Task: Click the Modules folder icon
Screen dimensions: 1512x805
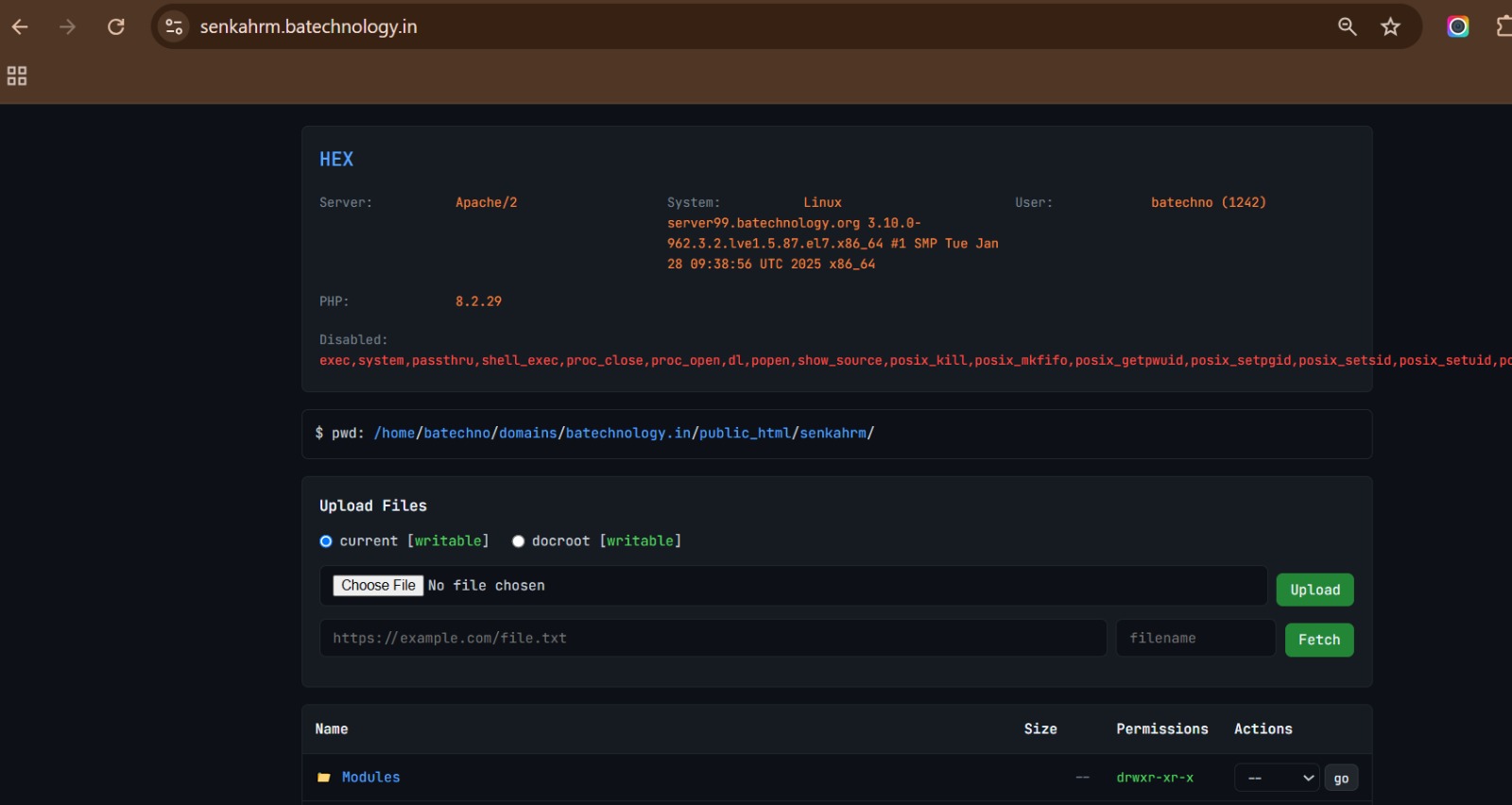Action: (x=324, y=778)
